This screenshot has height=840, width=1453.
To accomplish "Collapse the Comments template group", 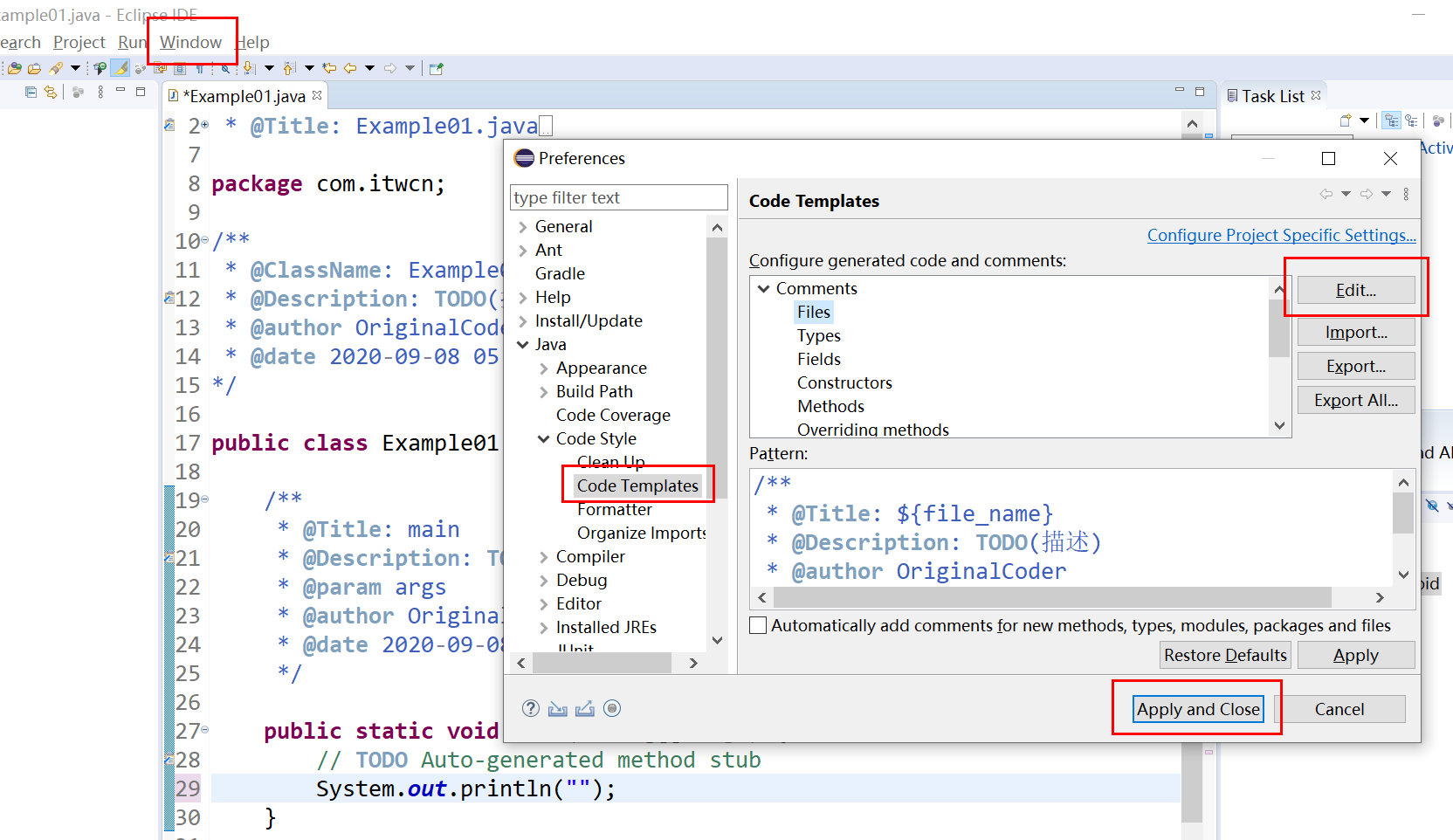I will [764, 288].
